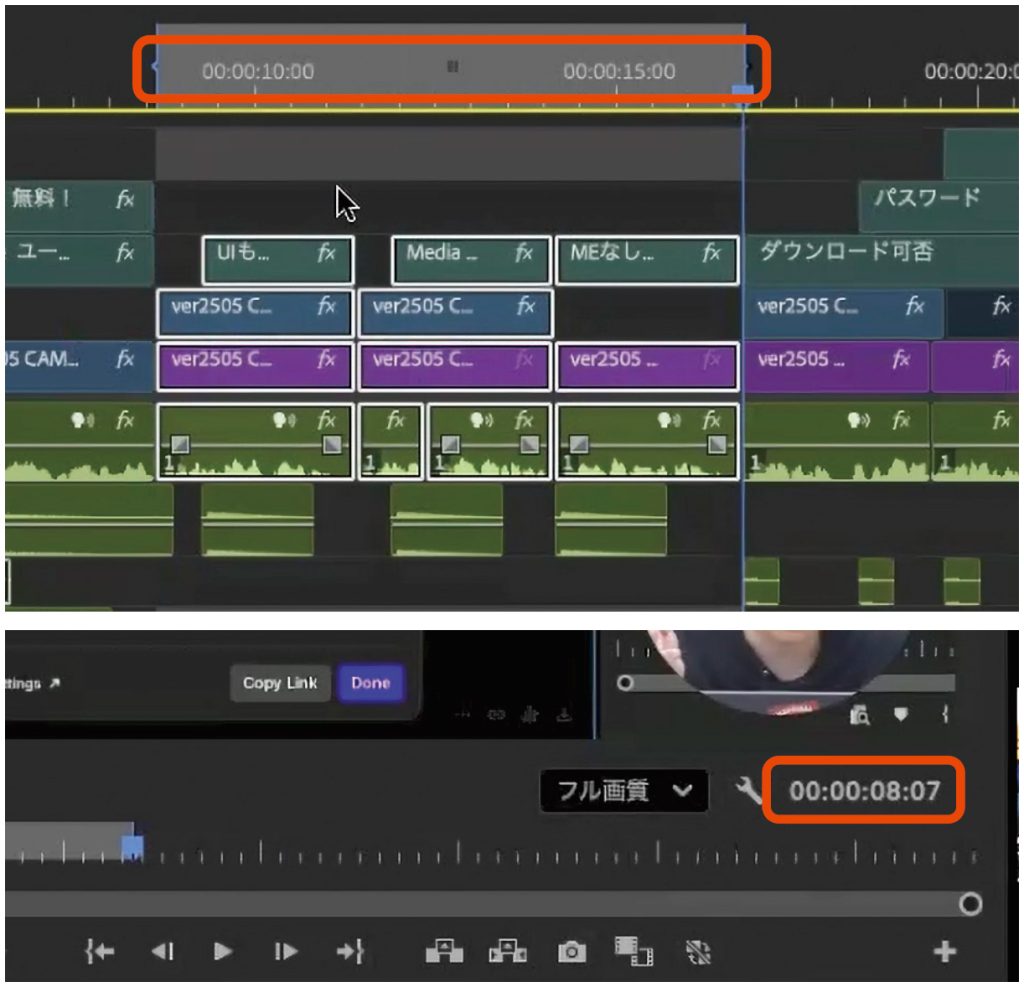The height and width of the screenshot is (987, 1024).
Task: Click the Step Back 1 Frame icon
Action: click(x=163, y=951)
